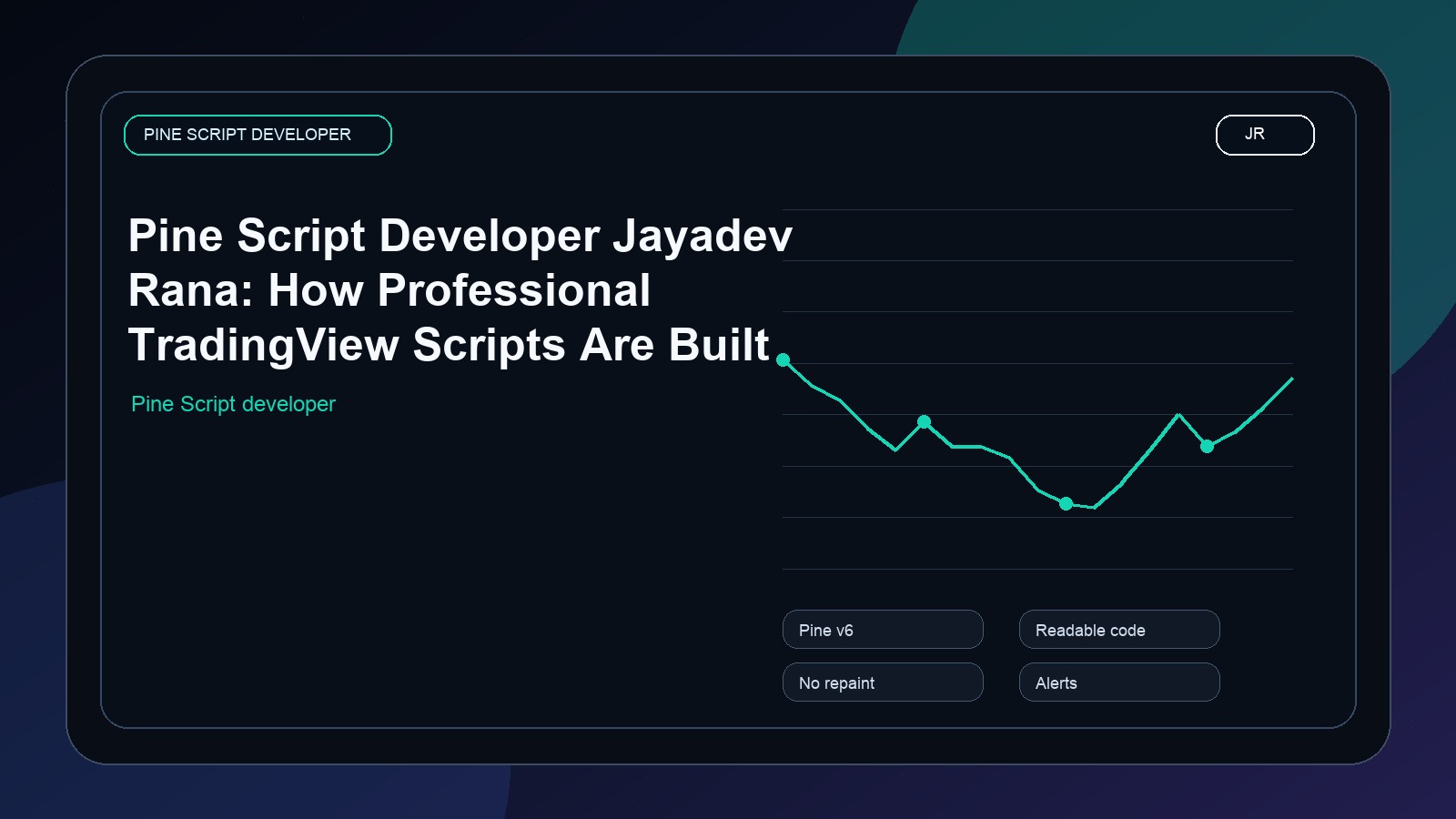This screenshot has height=819, width=1456.
Task: Toggle the Alerts feature chip
Action: [x=1118, y=682]
